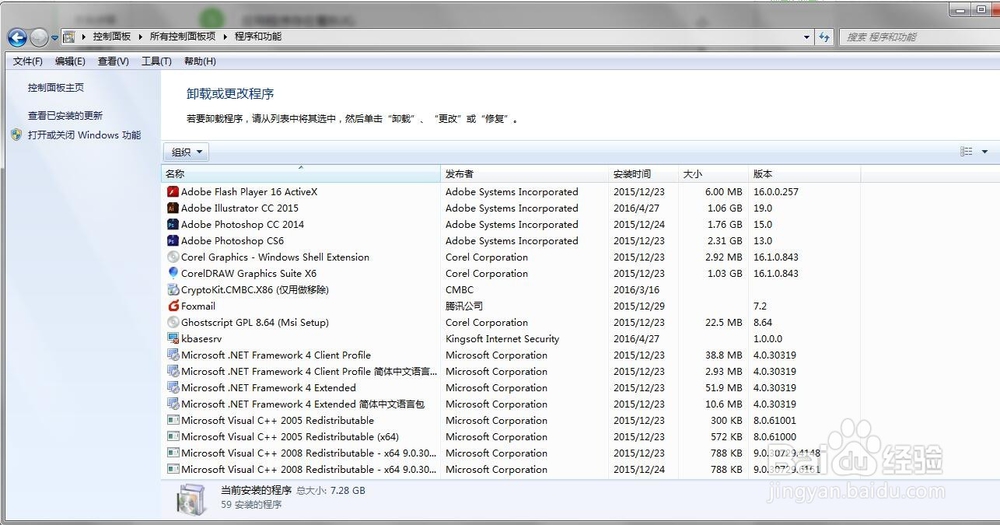
Task: Sort by the 版本 column header
Action: coord(804,174)
